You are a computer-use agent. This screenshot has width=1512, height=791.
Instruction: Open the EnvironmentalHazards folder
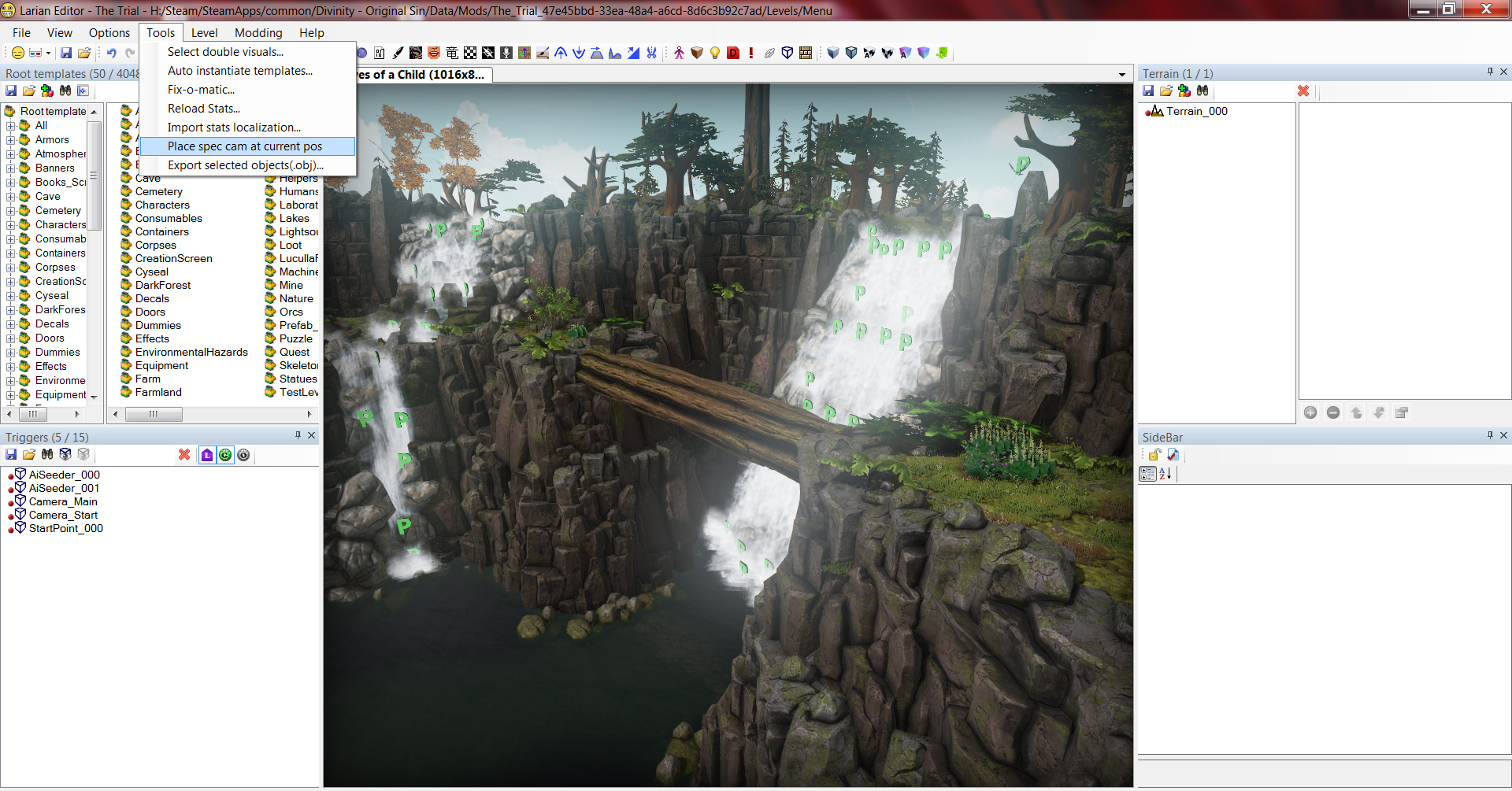tap(191, 352)
